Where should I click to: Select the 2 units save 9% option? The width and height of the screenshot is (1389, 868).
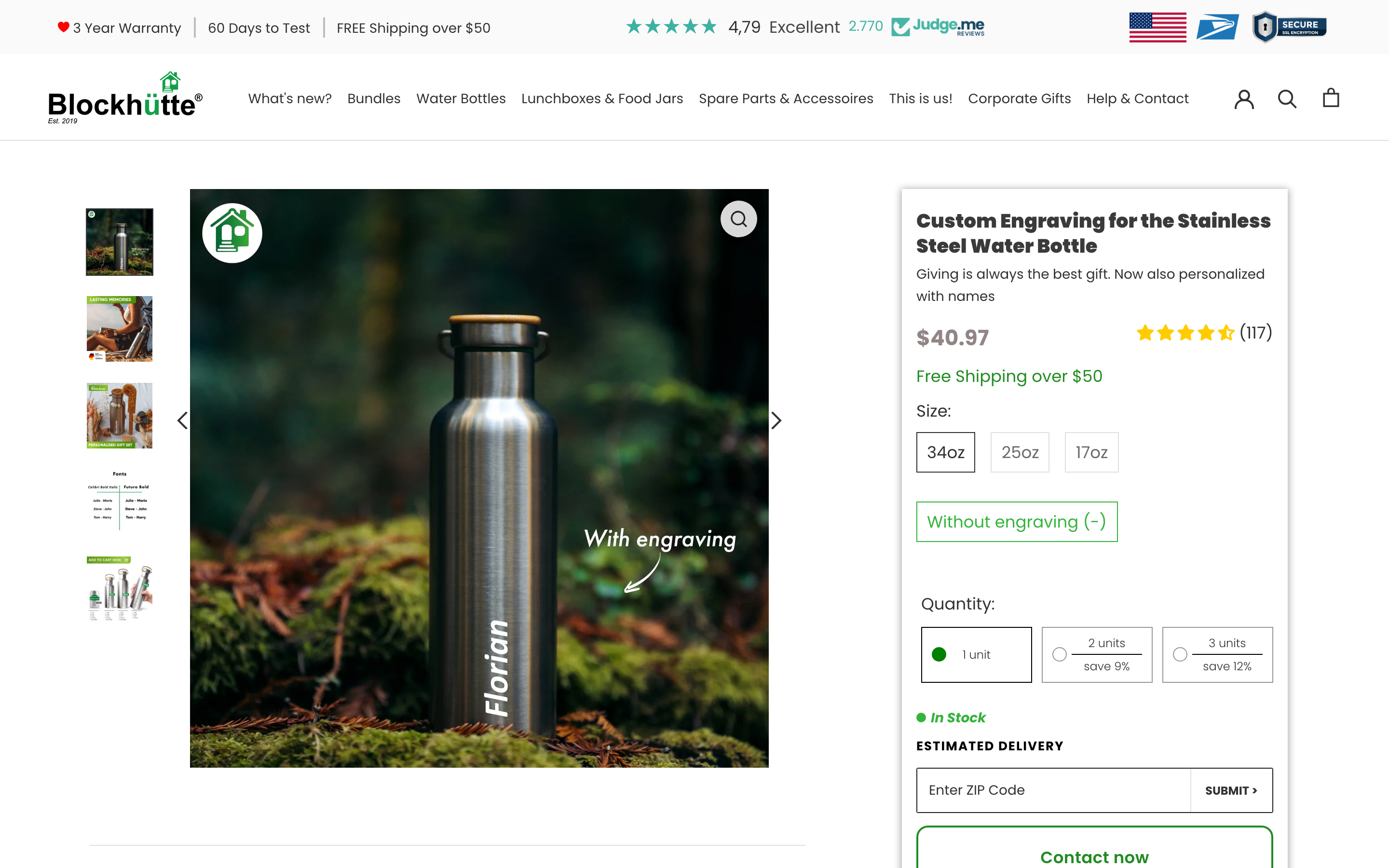pyautogui.click(x=1097, y=654)
